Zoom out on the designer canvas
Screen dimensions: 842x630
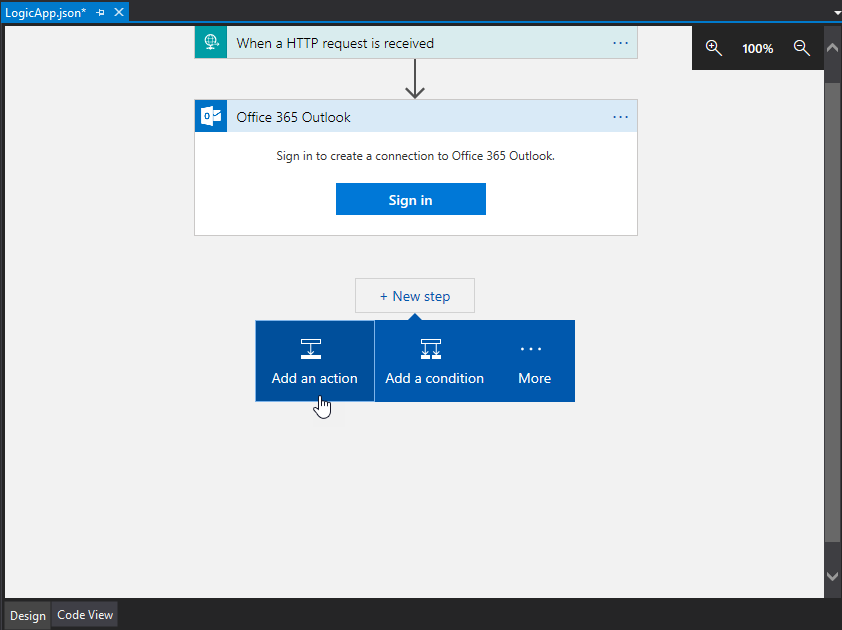tap(801, 48)
